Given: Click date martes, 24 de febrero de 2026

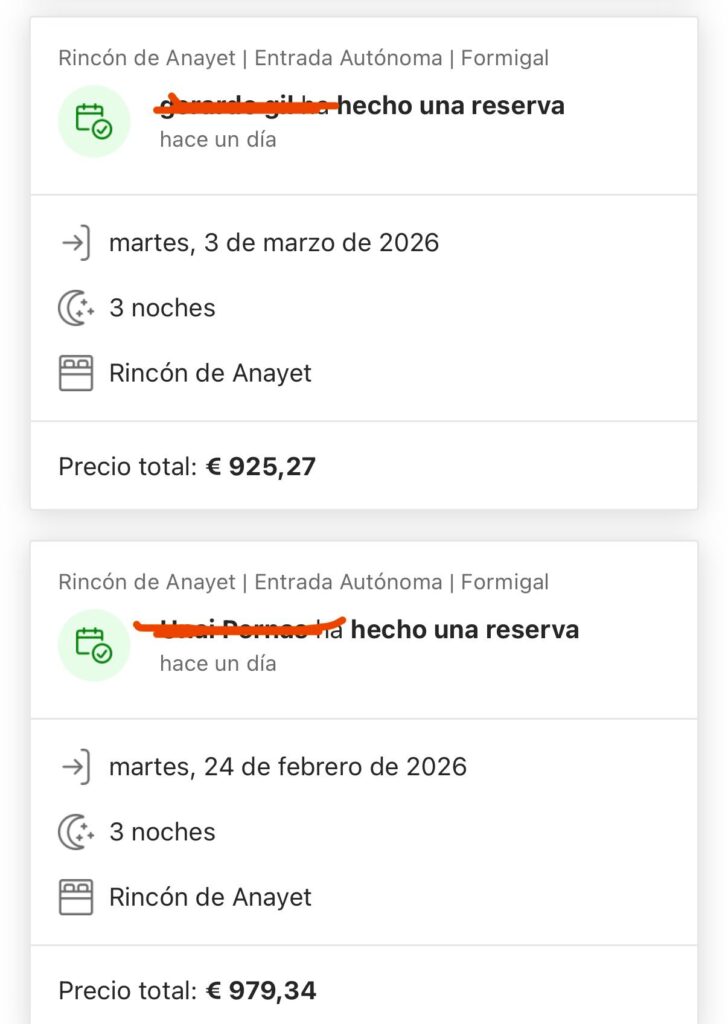Looking at the screenshot, I should [288, 767].
